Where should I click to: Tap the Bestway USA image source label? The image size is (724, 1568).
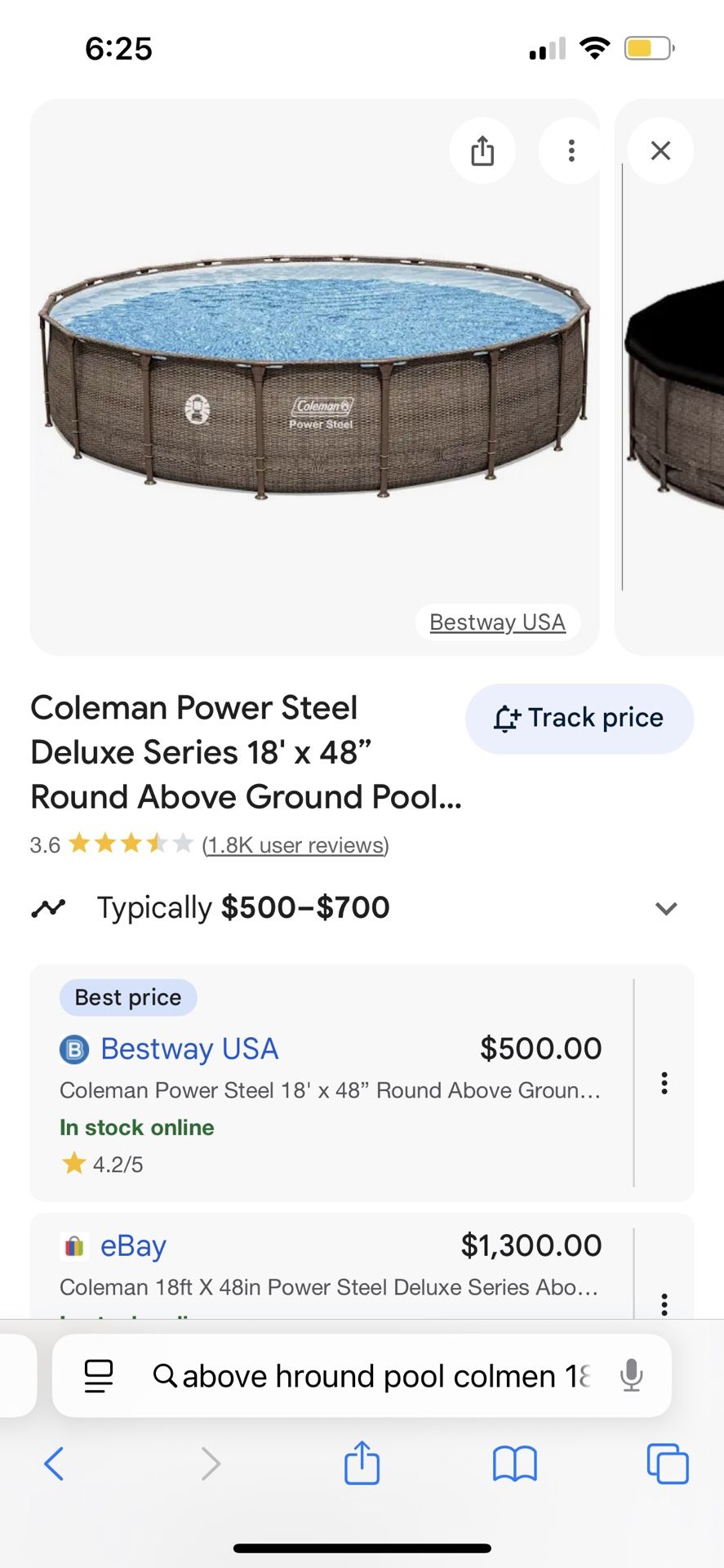(497, 622)
